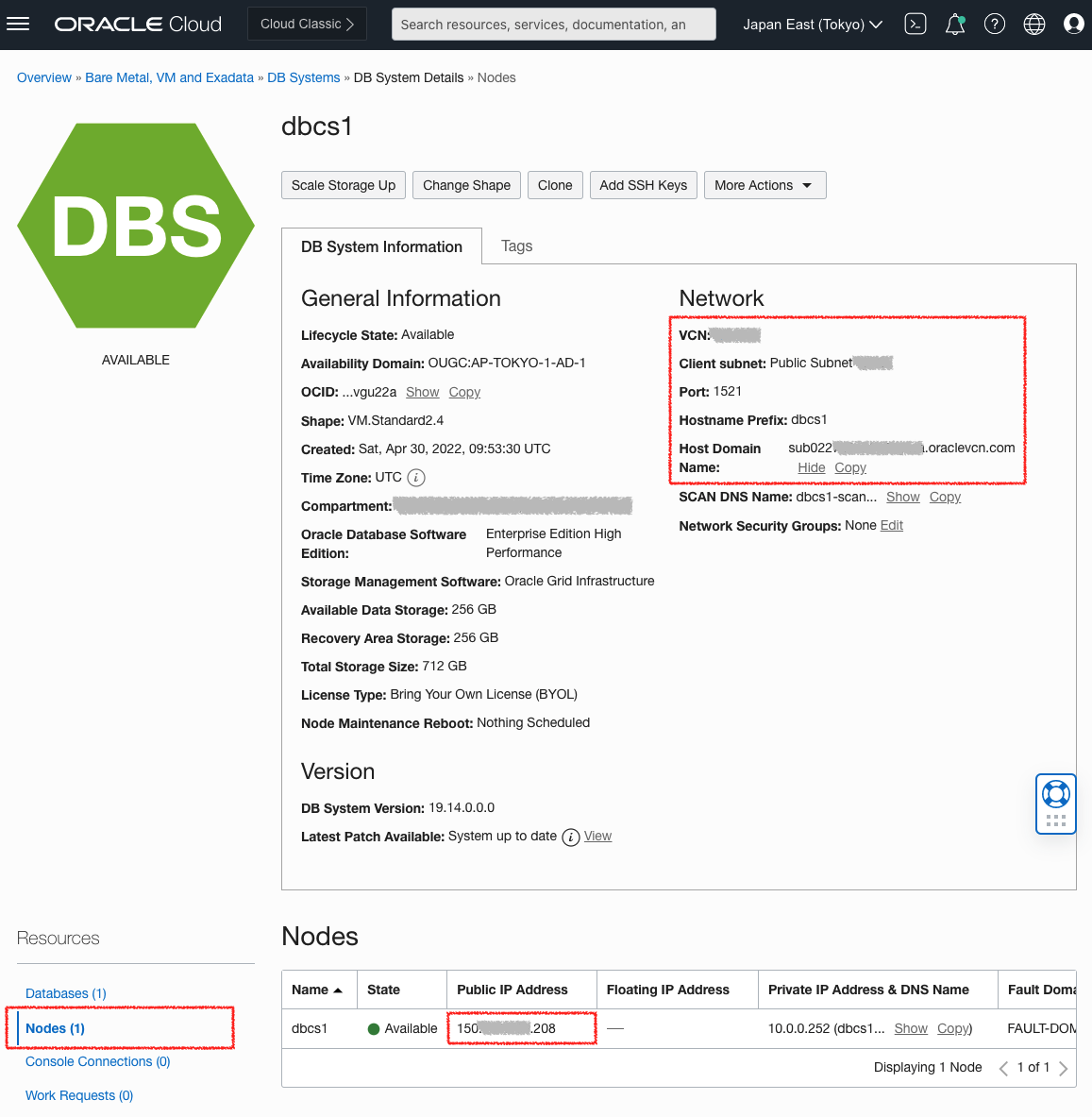
Task: Open the Cloud Shell developer tools icon
Action: (x=915, y=25)
